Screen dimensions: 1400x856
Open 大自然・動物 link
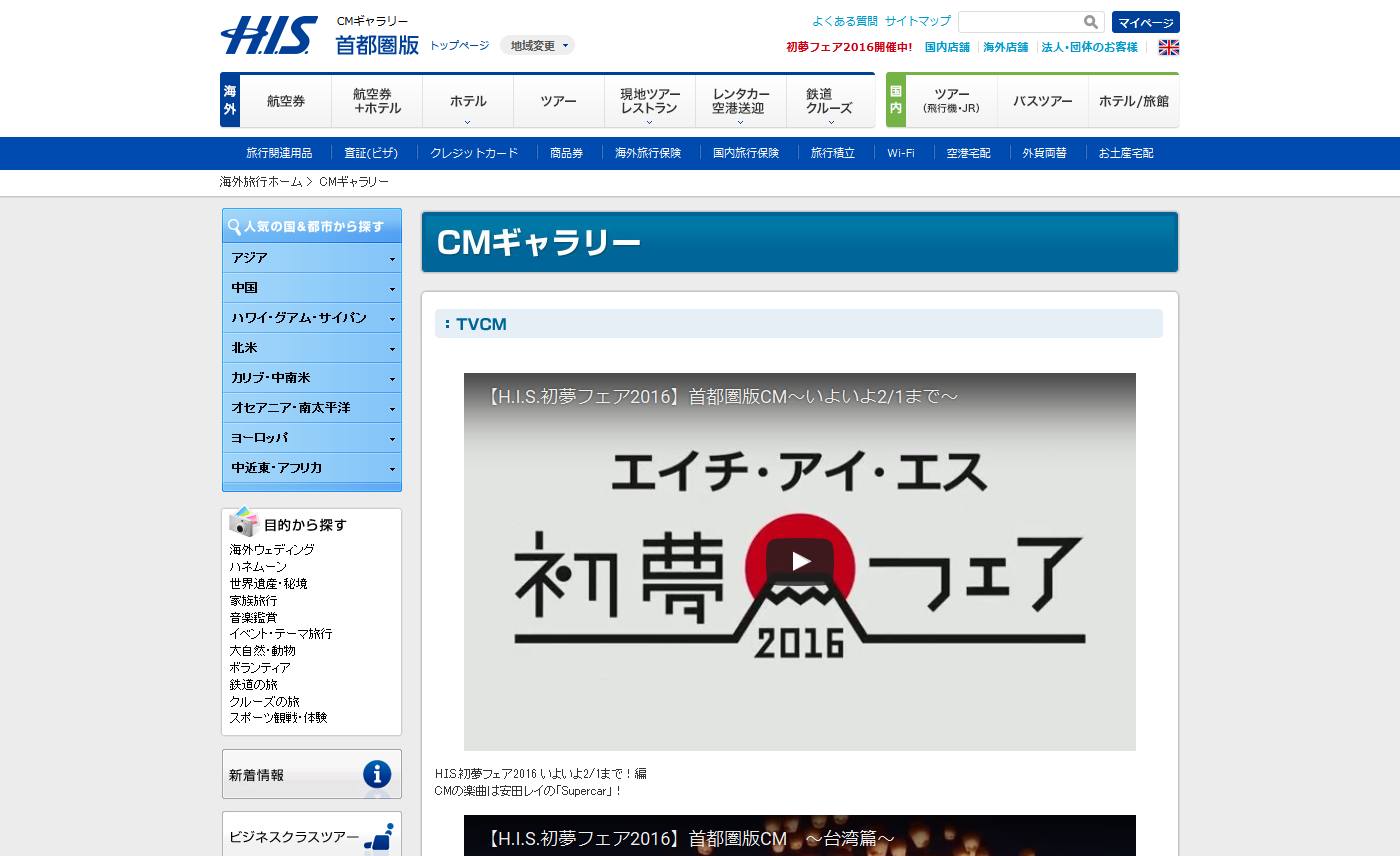263,651
